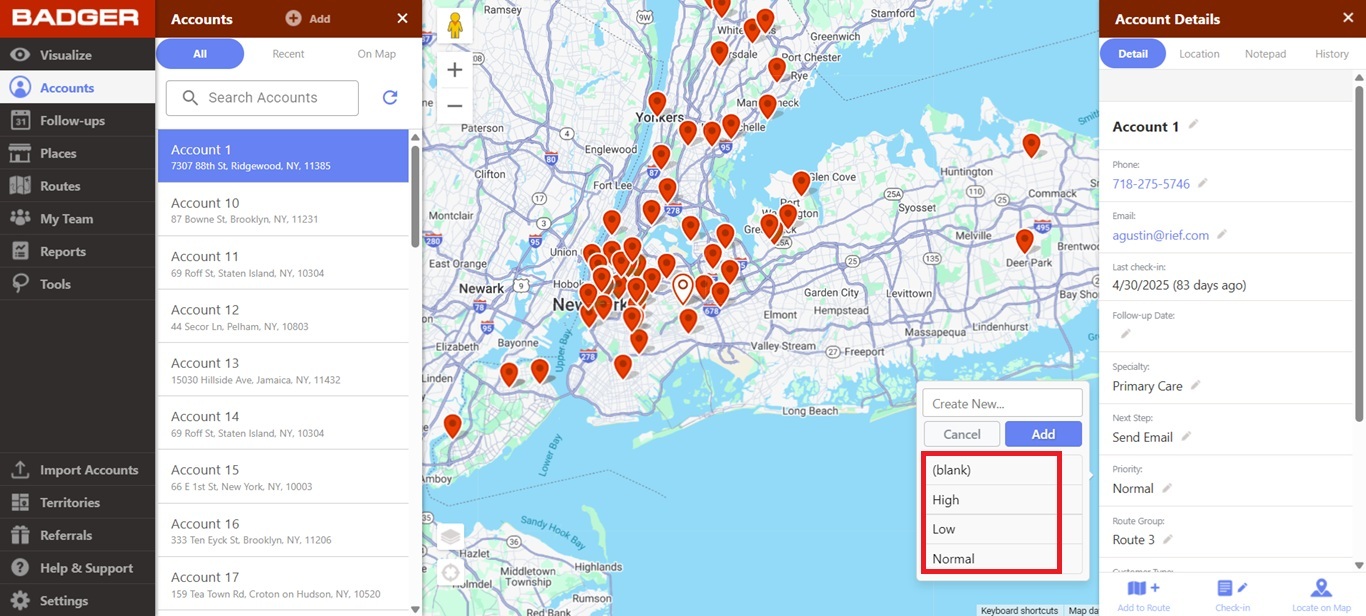Click the Street View pegman icon
The height and width of the screenshot is (616, 1366).
(455, 26)
